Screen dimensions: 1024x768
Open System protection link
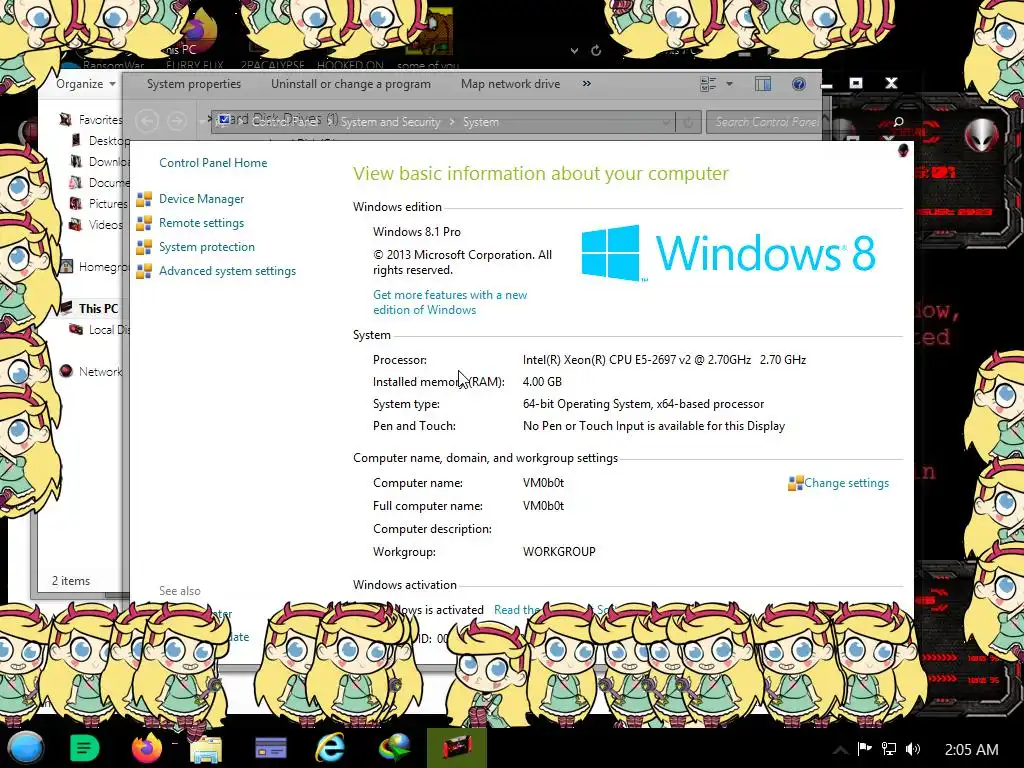coord(206,247)
